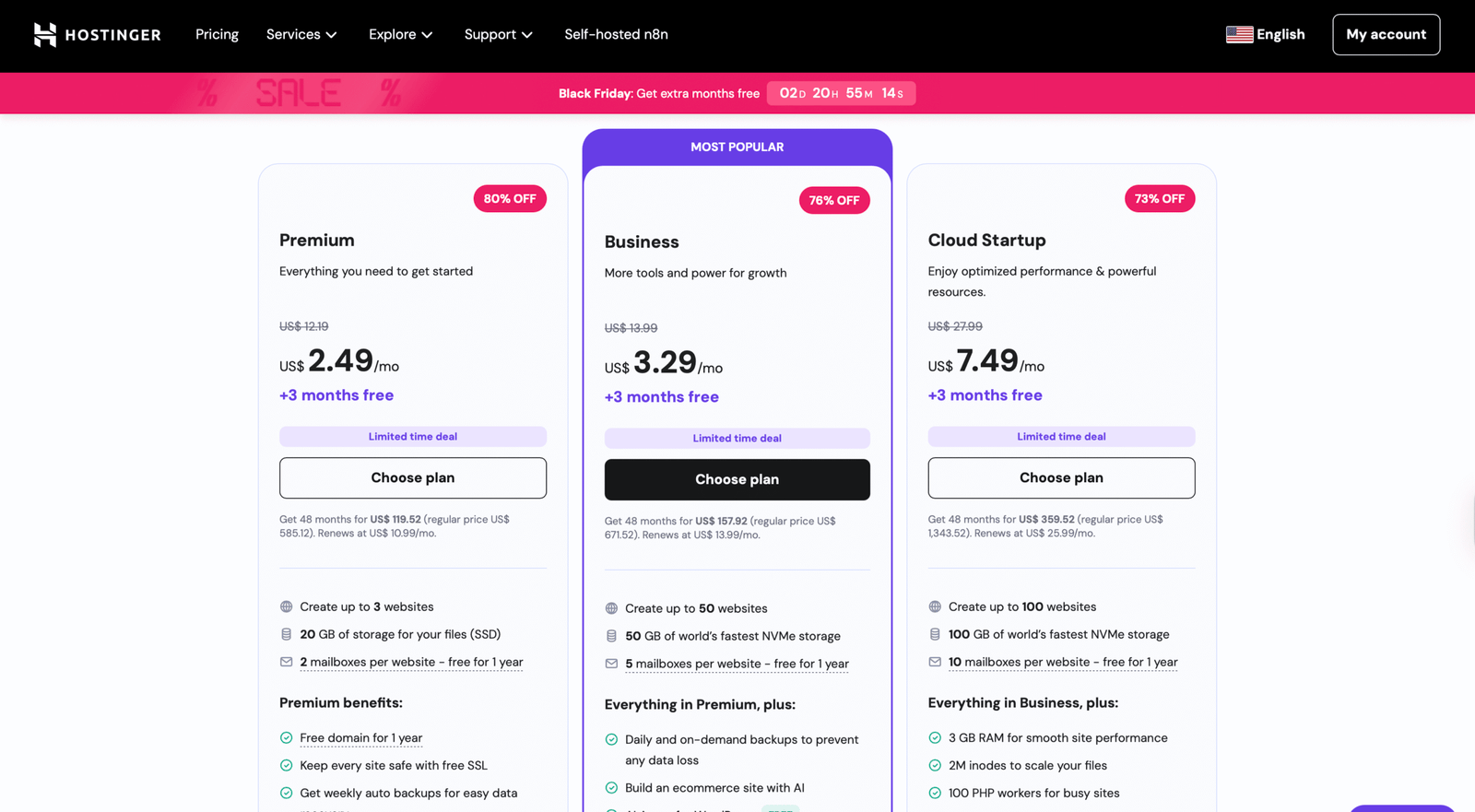Image resolution: width=1475 pixels, height=812 pixels.
Task: Open My account
Action: 1386,35
